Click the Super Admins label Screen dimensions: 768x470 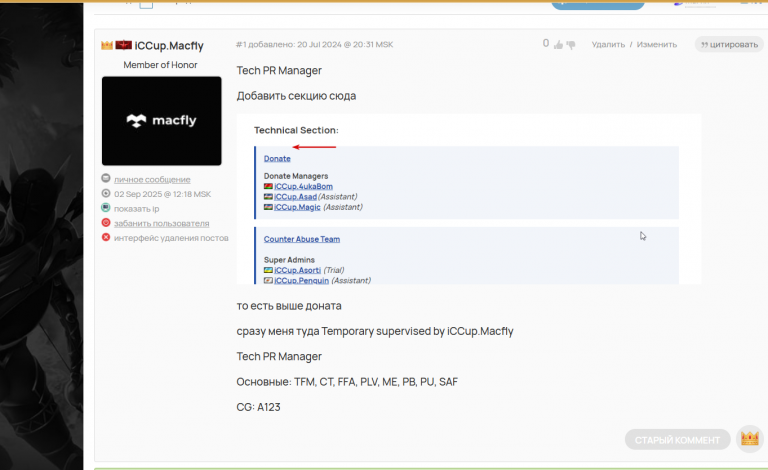pyautogui.click(x=289, y=260)
